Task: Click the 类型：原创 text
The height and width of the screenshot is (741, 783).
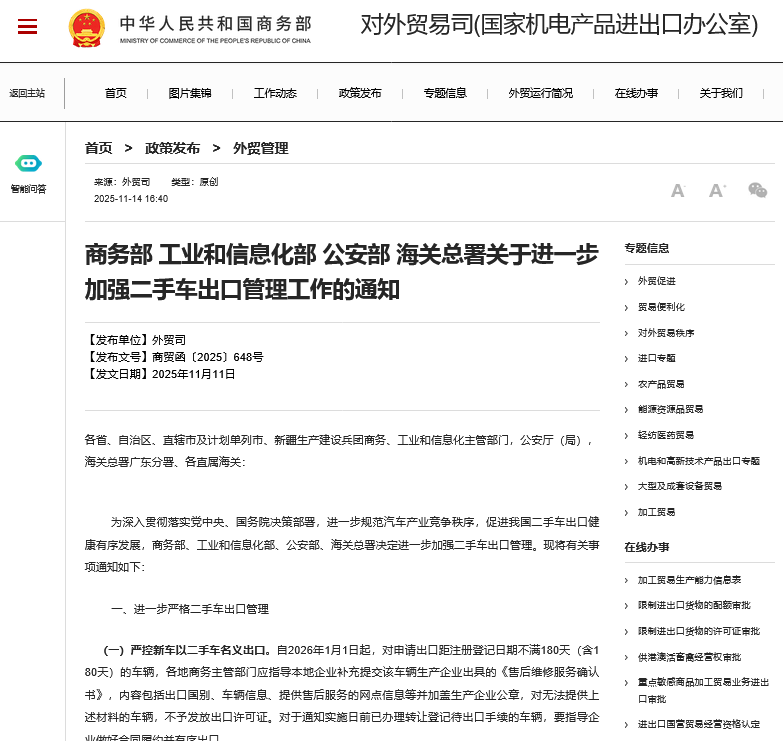Action: point(195,182)
